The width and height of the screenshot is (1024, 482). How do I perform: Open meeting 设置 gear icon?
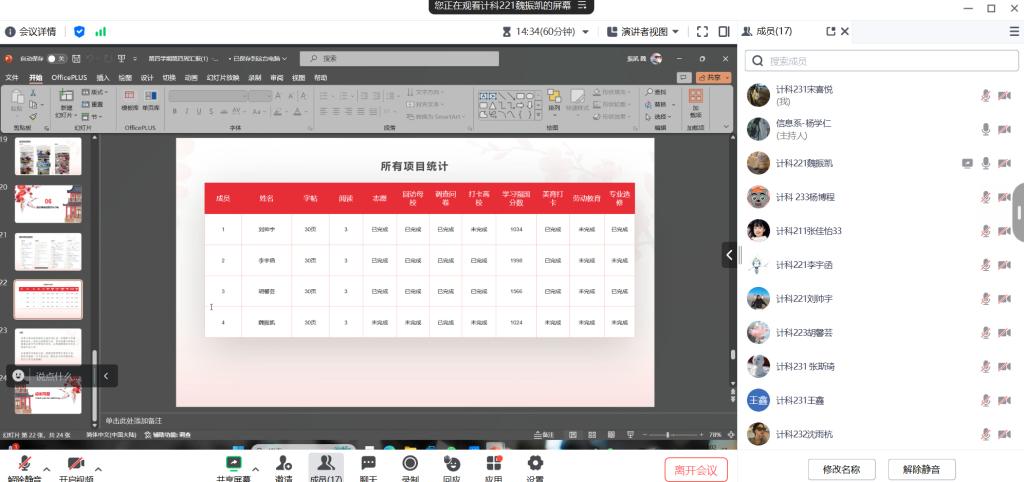(535, 464)
